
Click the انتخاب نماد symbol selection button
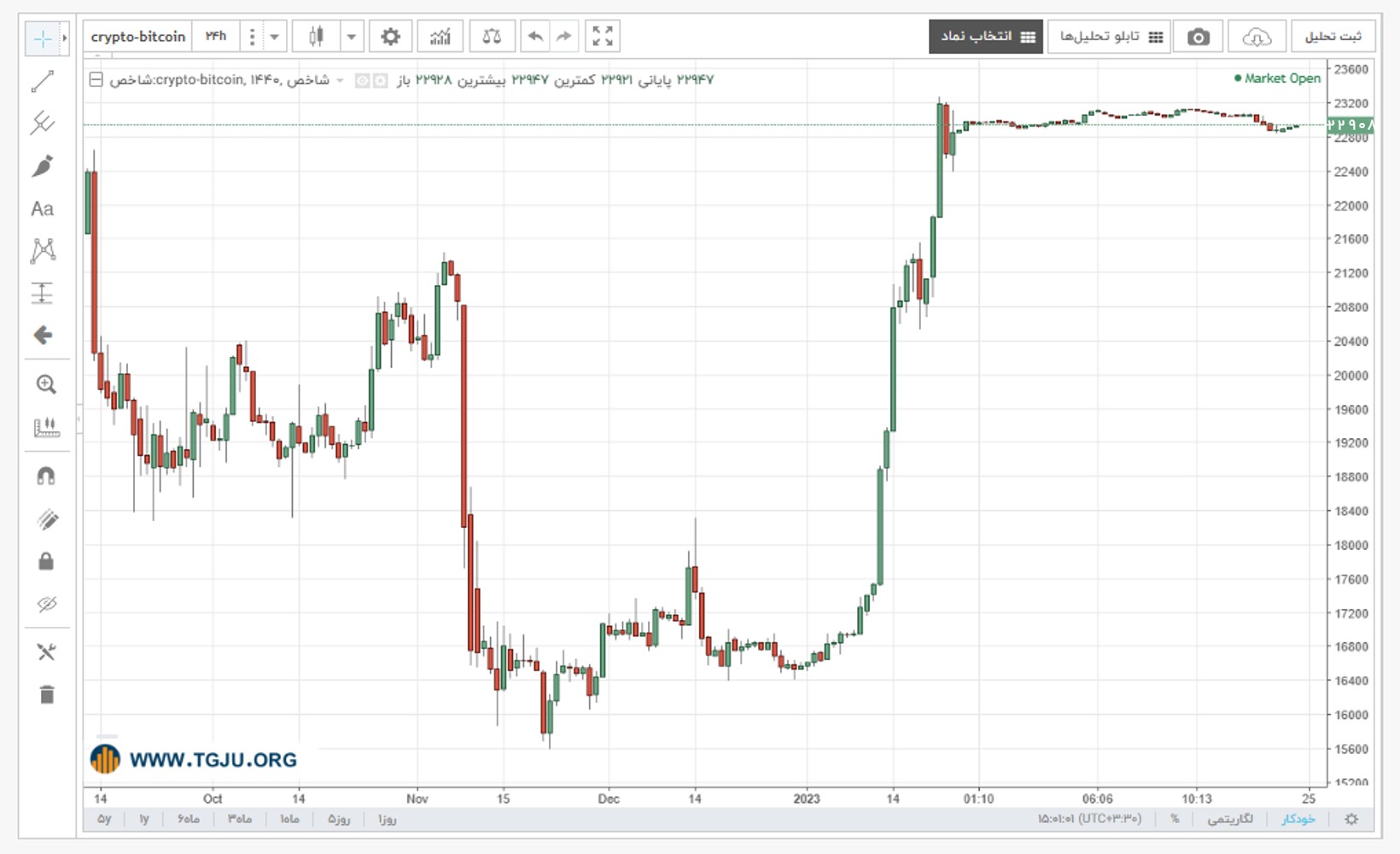(x=986, y=37)
